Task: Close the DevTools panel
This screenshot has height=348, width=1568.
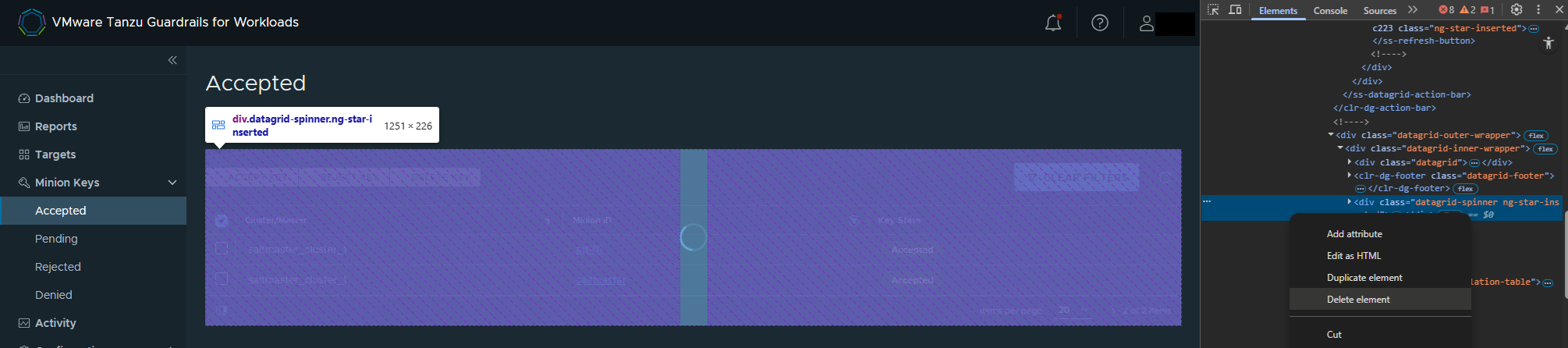Action: [x=1559, y=9]
